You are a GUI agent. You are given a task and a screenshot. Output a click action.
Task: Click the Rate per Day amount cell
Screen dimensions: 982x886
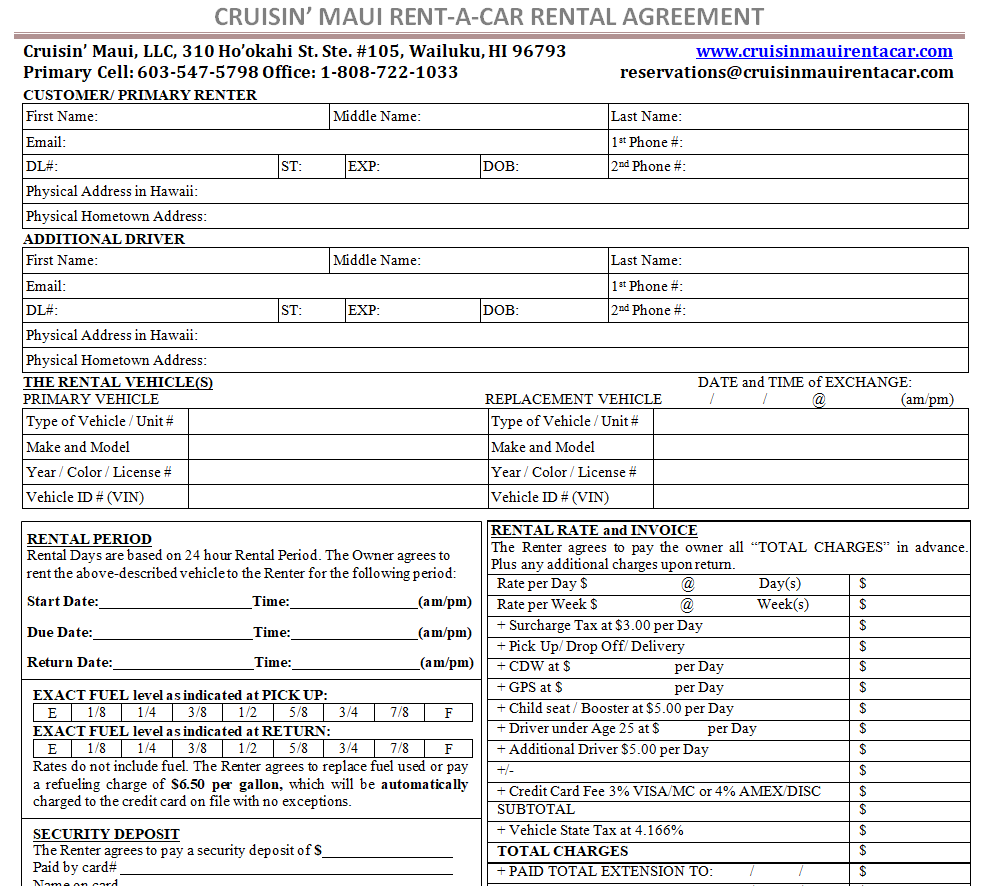pos(912,583)
